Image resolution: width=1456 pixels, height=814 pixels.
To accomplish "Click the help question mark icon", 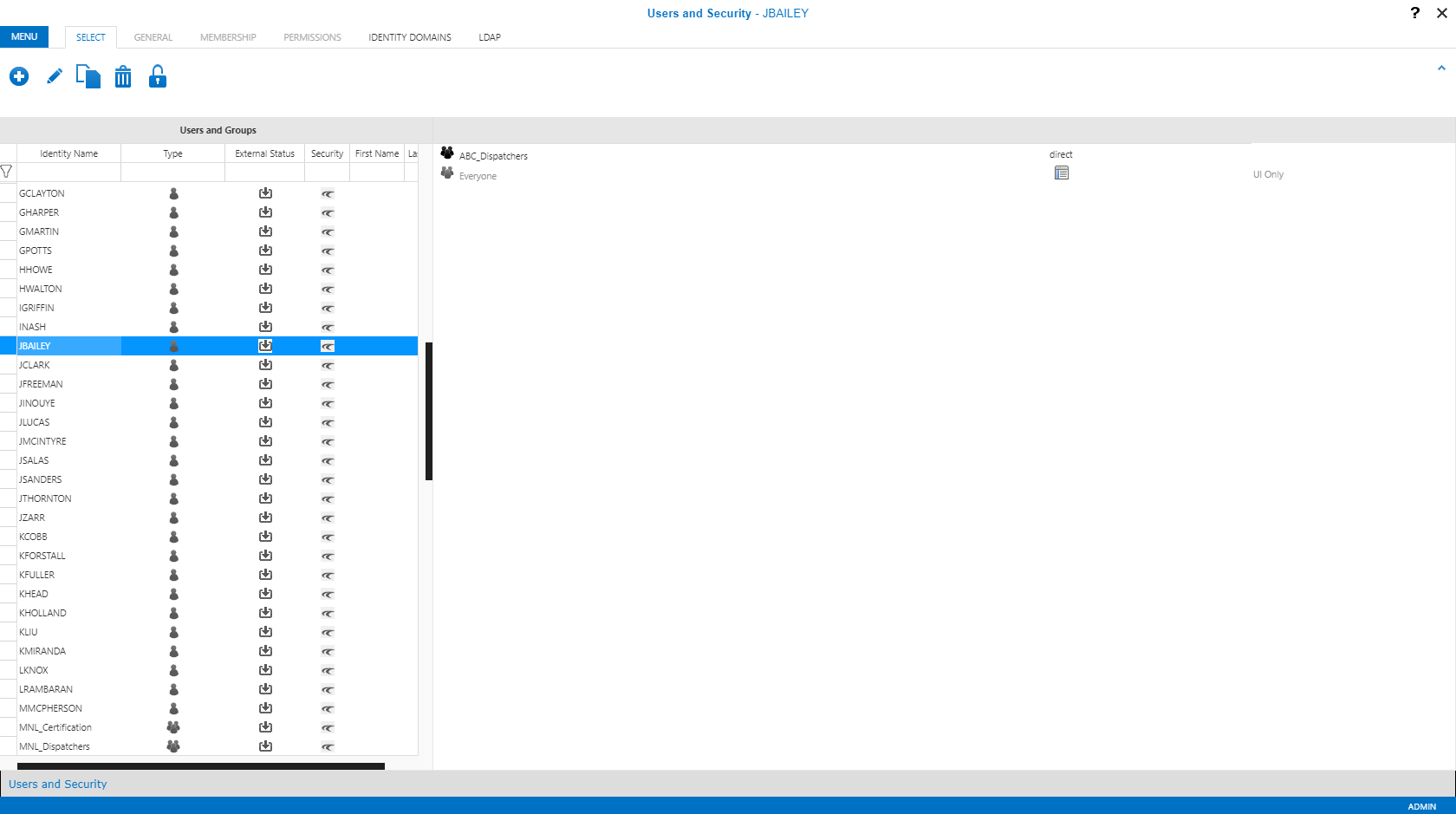I will point(1414,13).
